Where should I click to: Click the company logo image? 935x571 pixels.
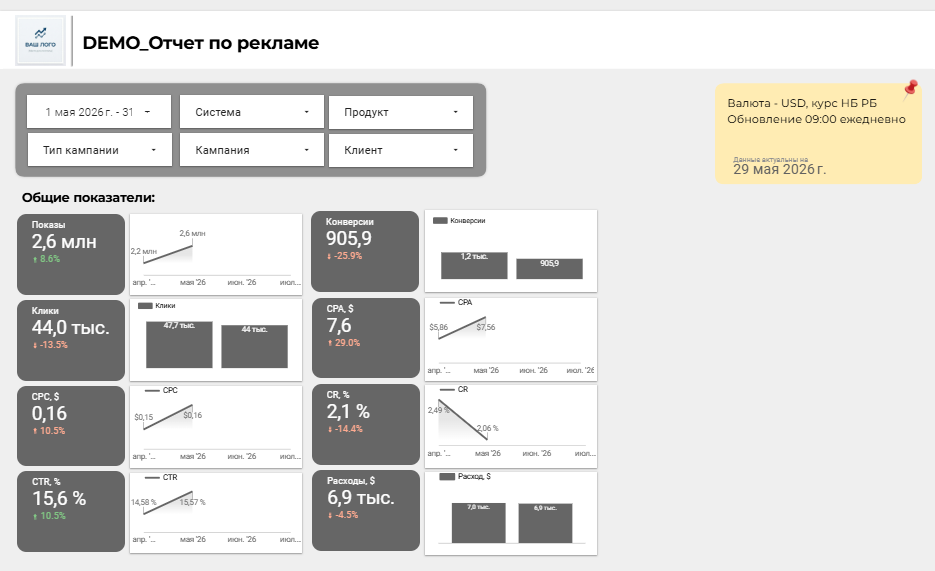[x=41, y=41]
